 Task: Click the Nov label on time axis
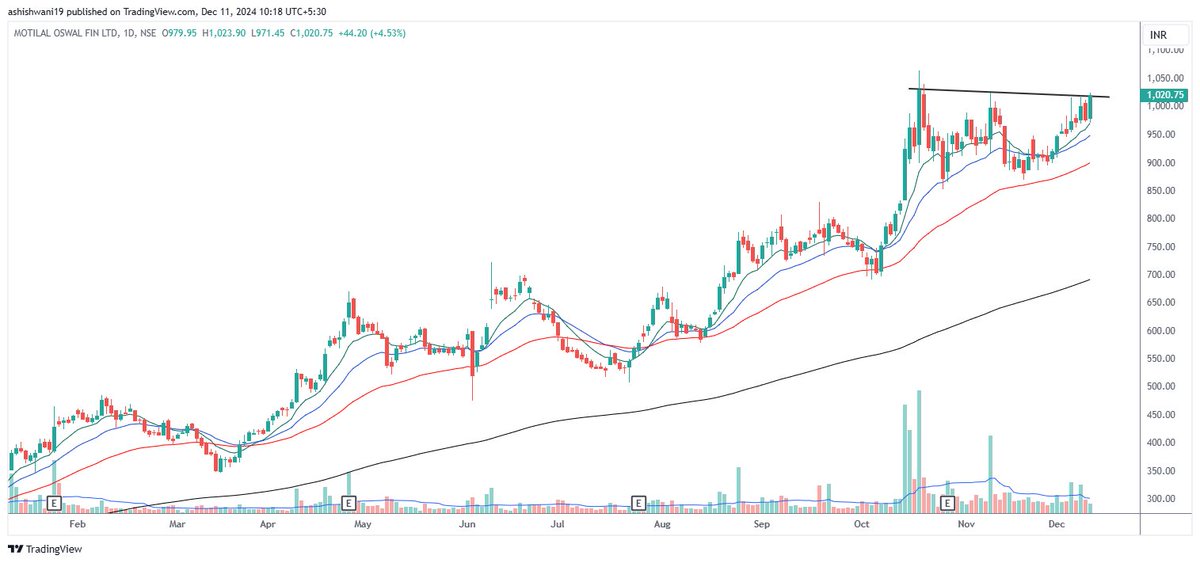(x=965, y=522)
